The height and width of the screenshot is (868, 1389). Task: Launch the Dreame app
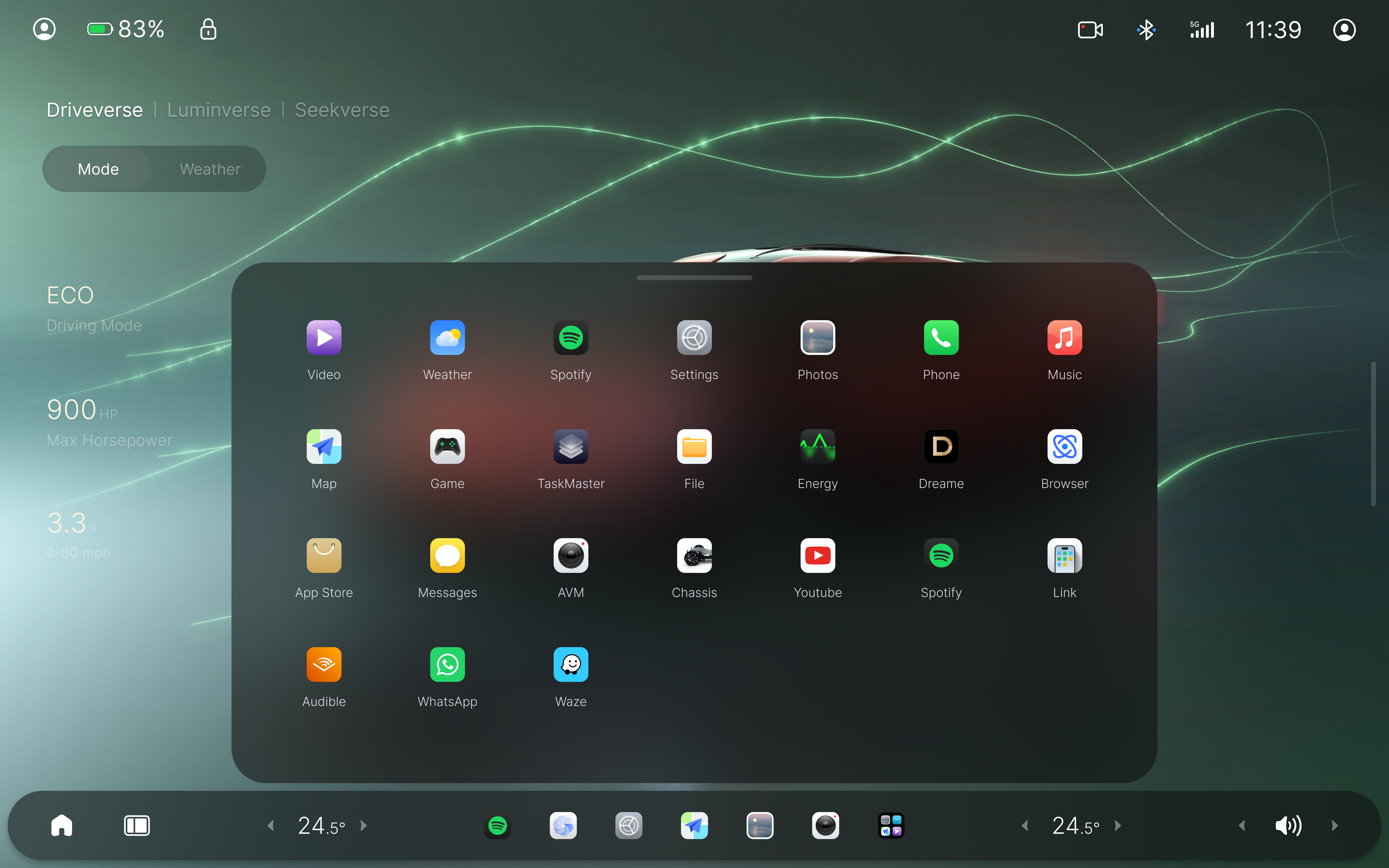pos(941,447)
